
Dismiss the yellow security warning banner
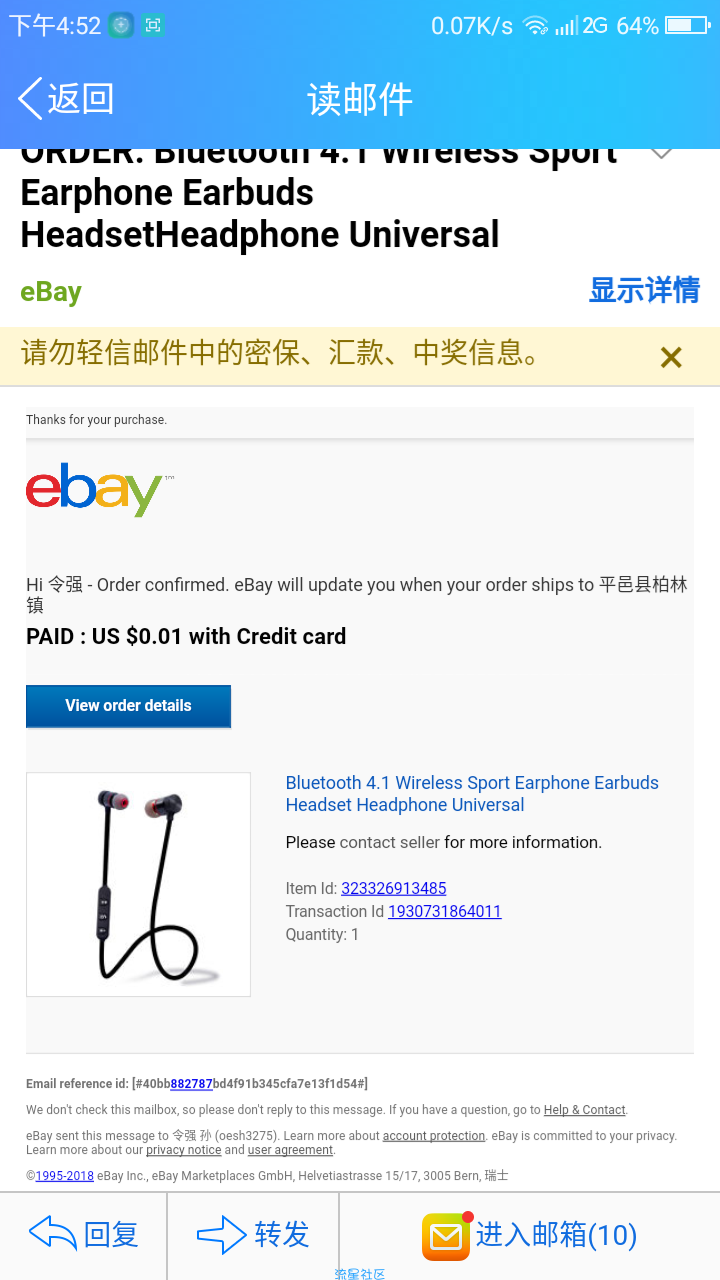tap(671, 357)
